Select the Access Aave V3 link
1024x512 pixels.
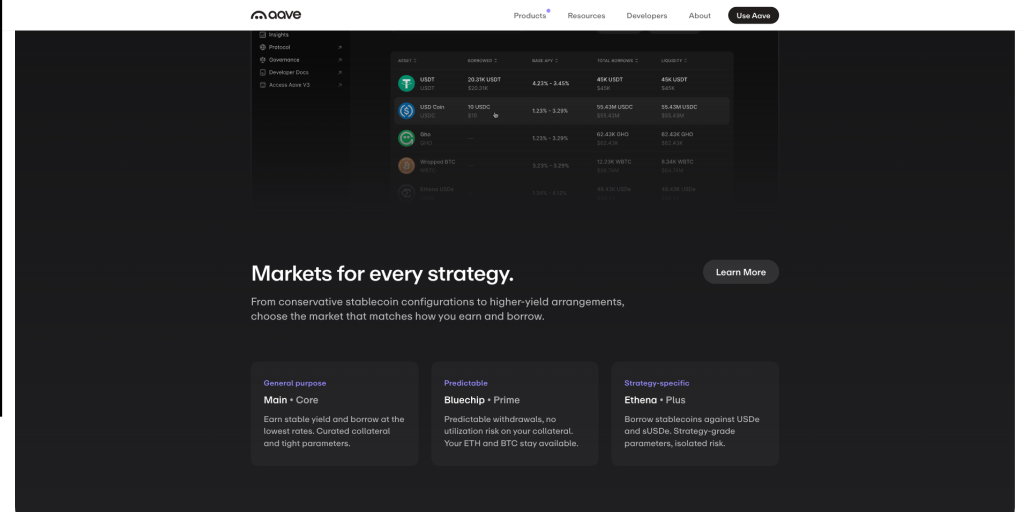[x=289, y=84]
